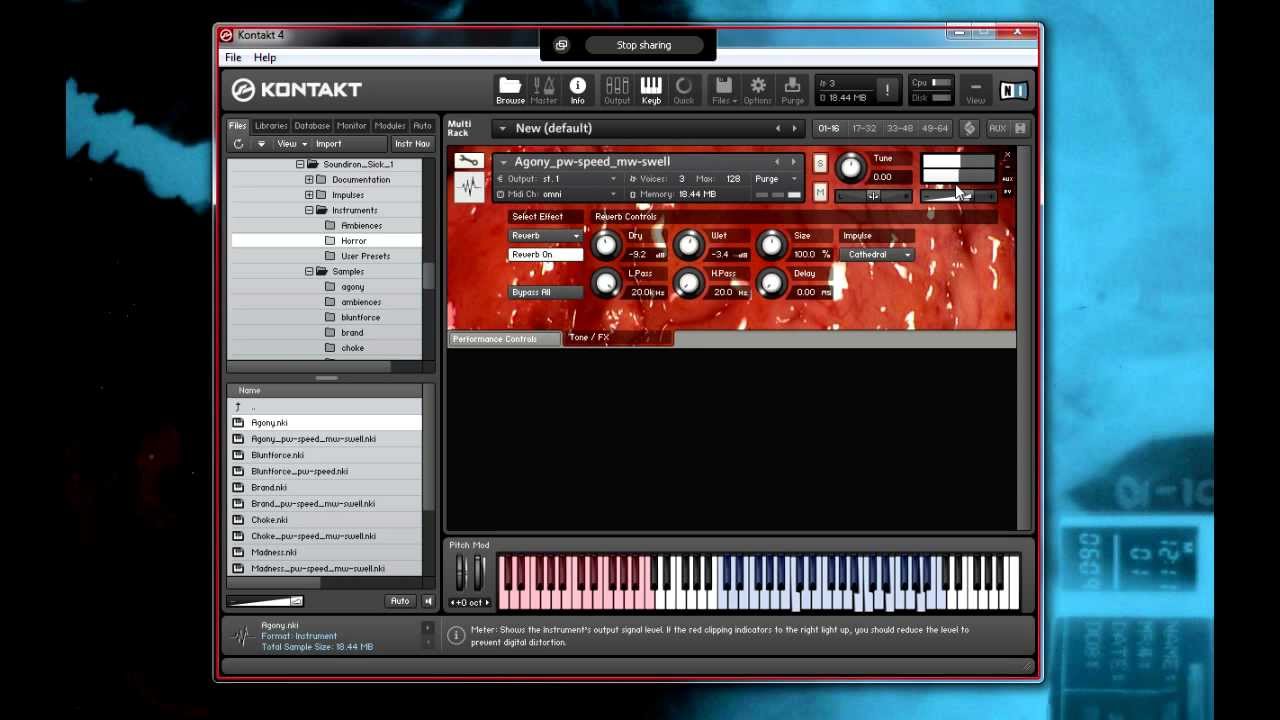
Task: Collapse the Soundiron_Sick_1 folder
Action: pyautogui.click(x=300, y=164)
